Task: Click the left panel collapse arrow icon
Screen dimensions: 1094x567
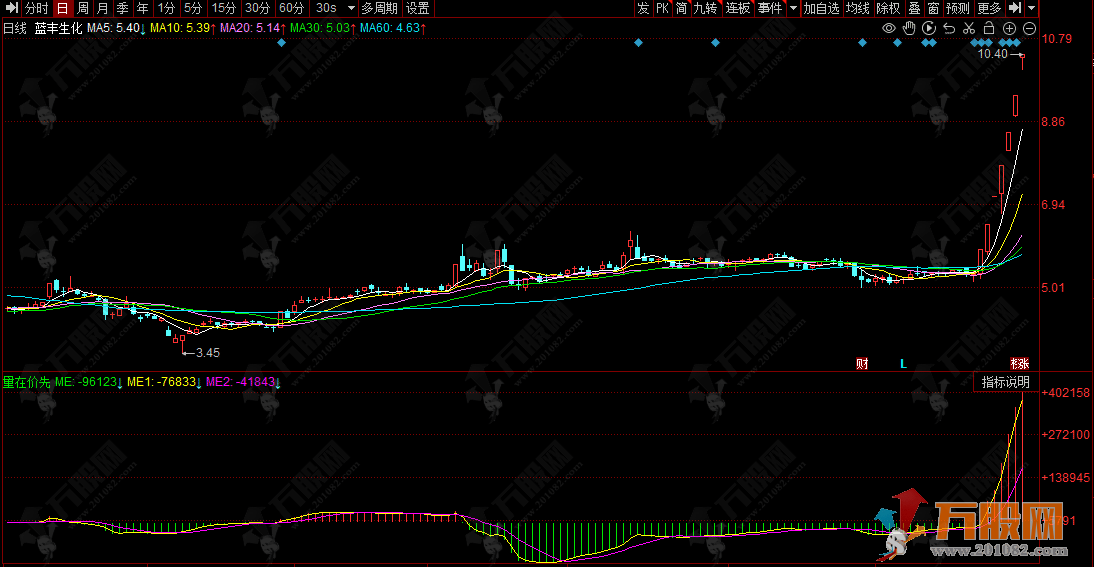Action: pos(12,8)
